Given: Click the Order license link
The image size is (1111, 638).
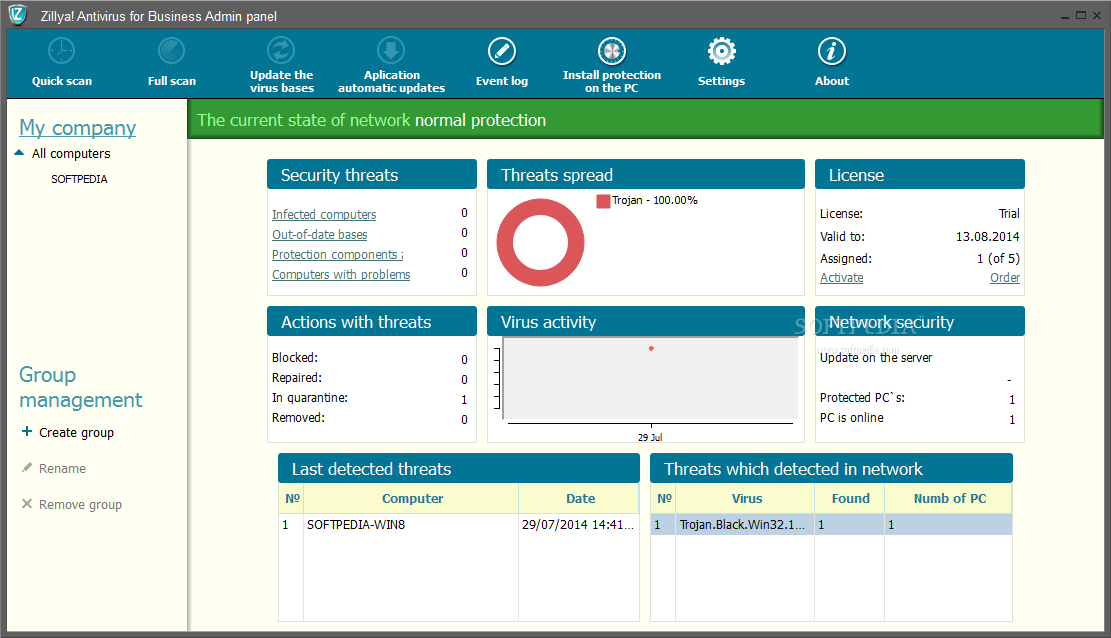Looking at the screenshot, I should pos(1005,277).
